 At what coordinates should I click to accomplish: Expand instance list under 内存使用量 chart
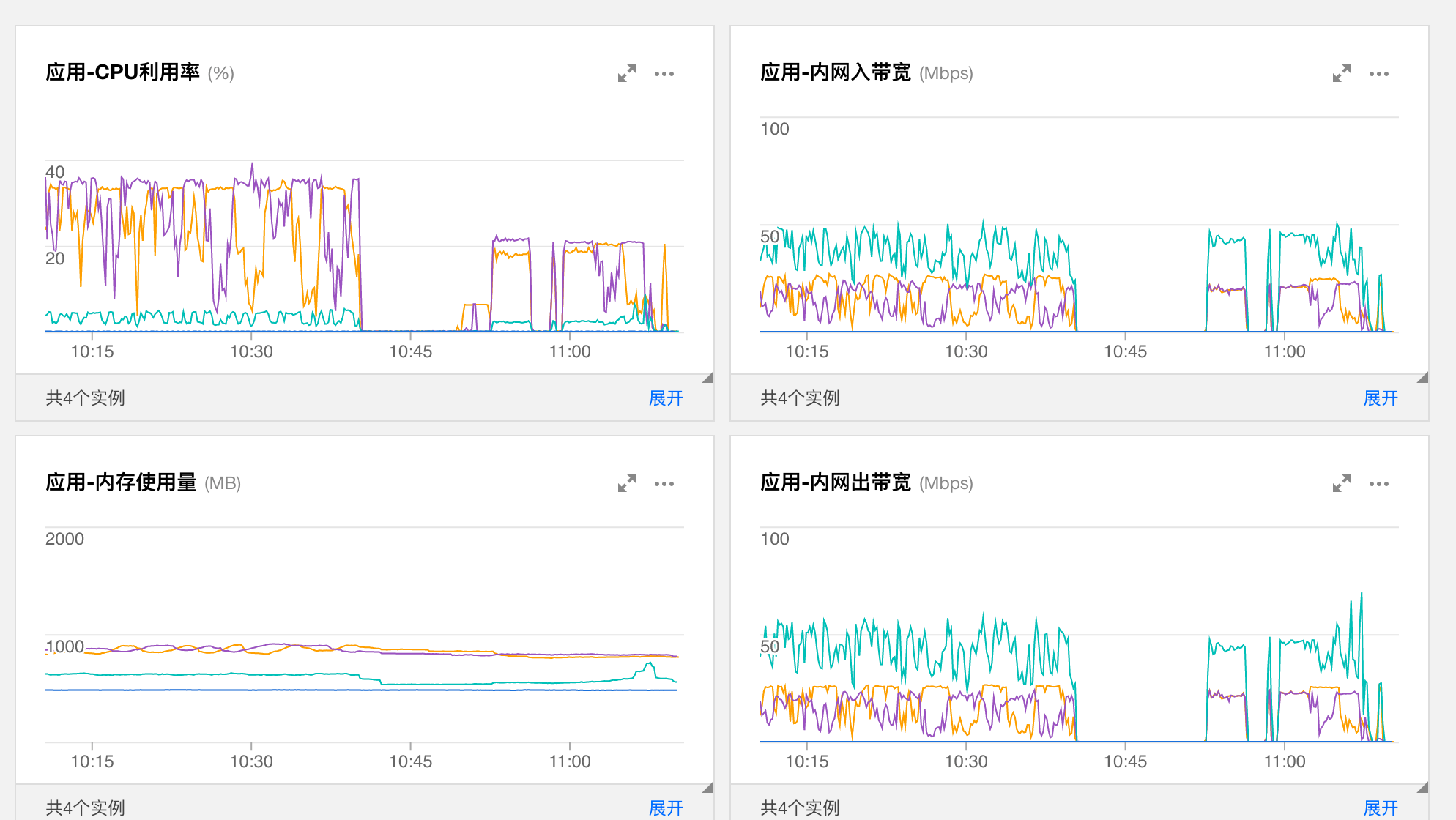point(665,808)
